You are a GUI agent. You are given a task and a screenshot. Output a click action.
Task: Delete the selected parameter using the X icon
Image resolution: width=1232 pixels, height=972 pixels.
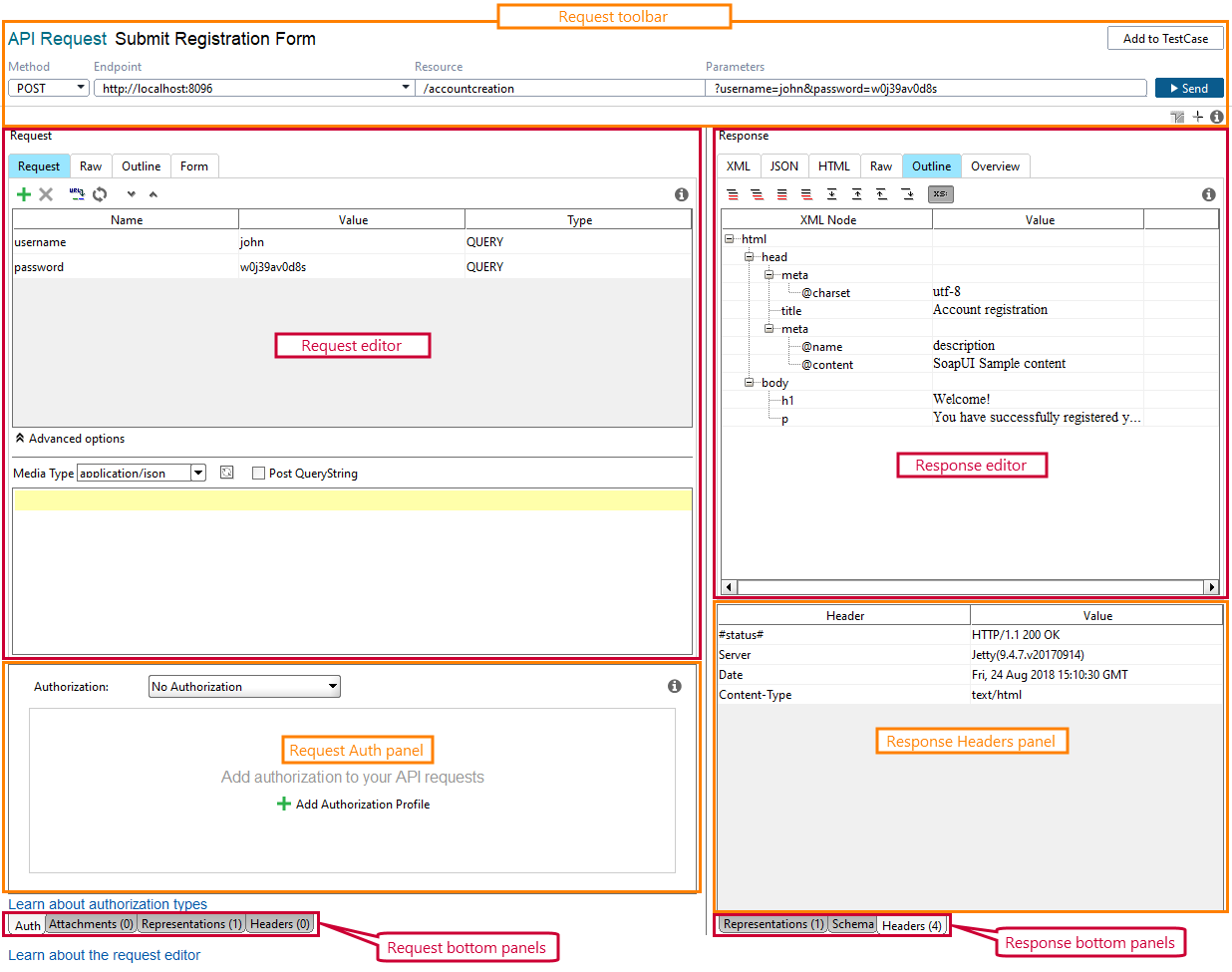pos(47,194)
